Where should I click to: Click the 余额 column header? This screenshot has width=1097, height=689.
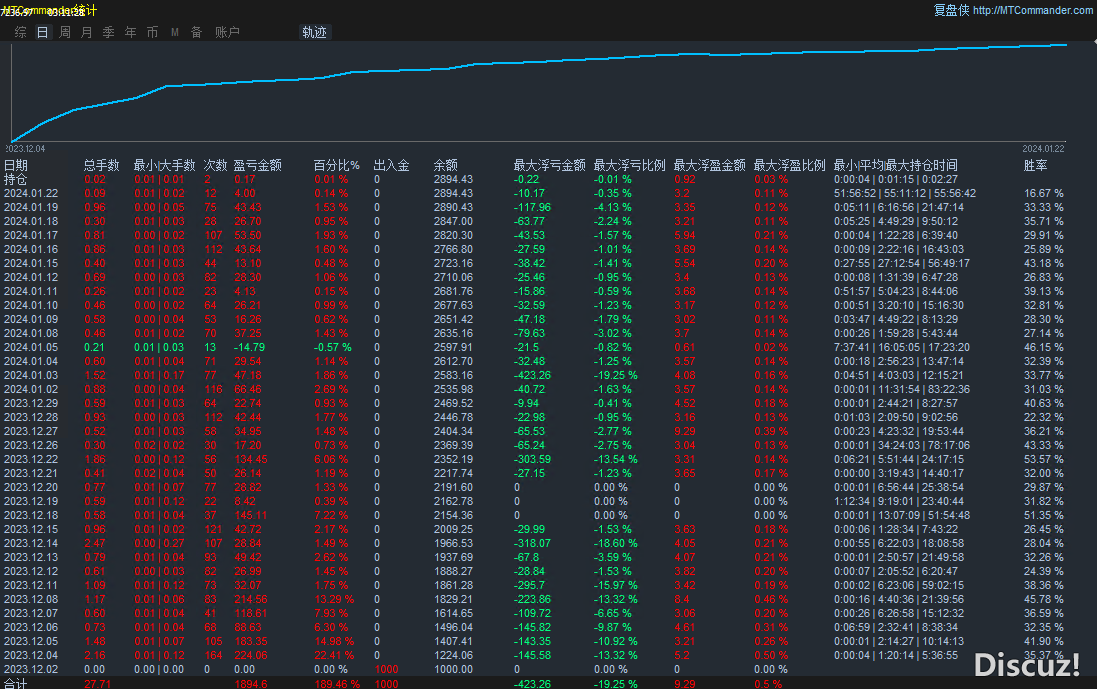[x=445, y=165]
